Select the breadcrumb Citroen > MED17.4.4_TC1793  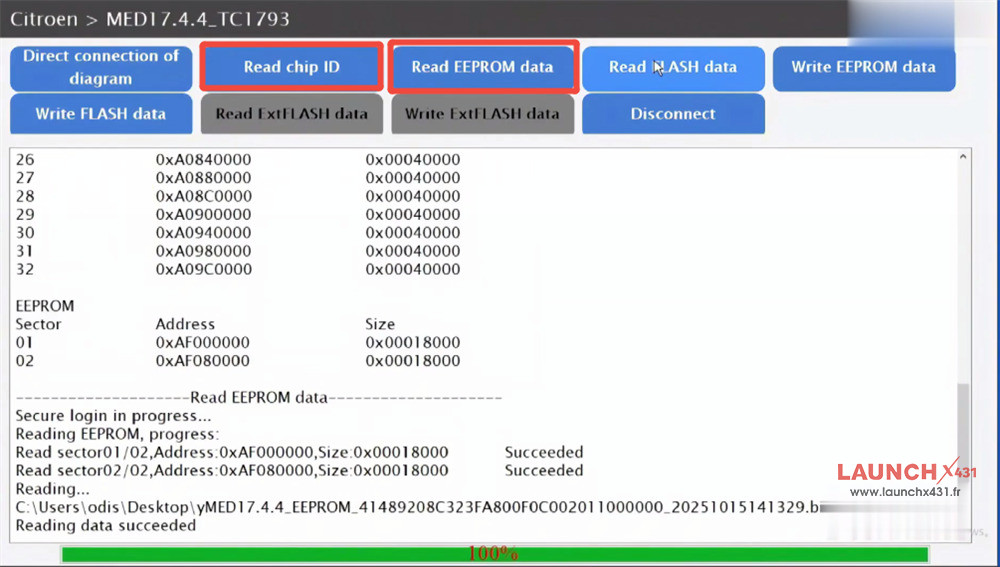pos(150,19)
